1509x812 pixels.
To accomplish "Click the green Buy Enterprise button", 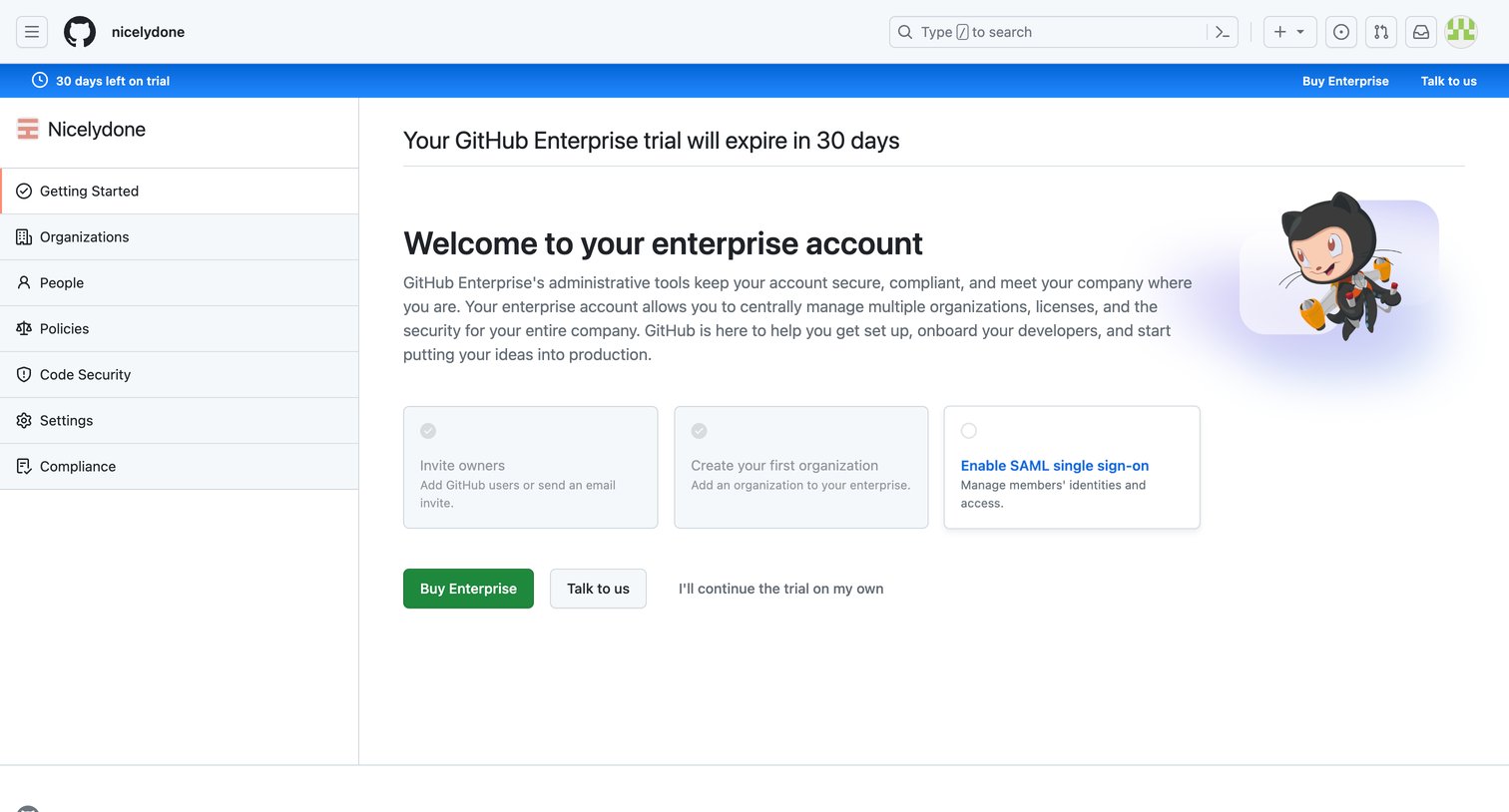I will pyautogui.click(x=468, y=589).
